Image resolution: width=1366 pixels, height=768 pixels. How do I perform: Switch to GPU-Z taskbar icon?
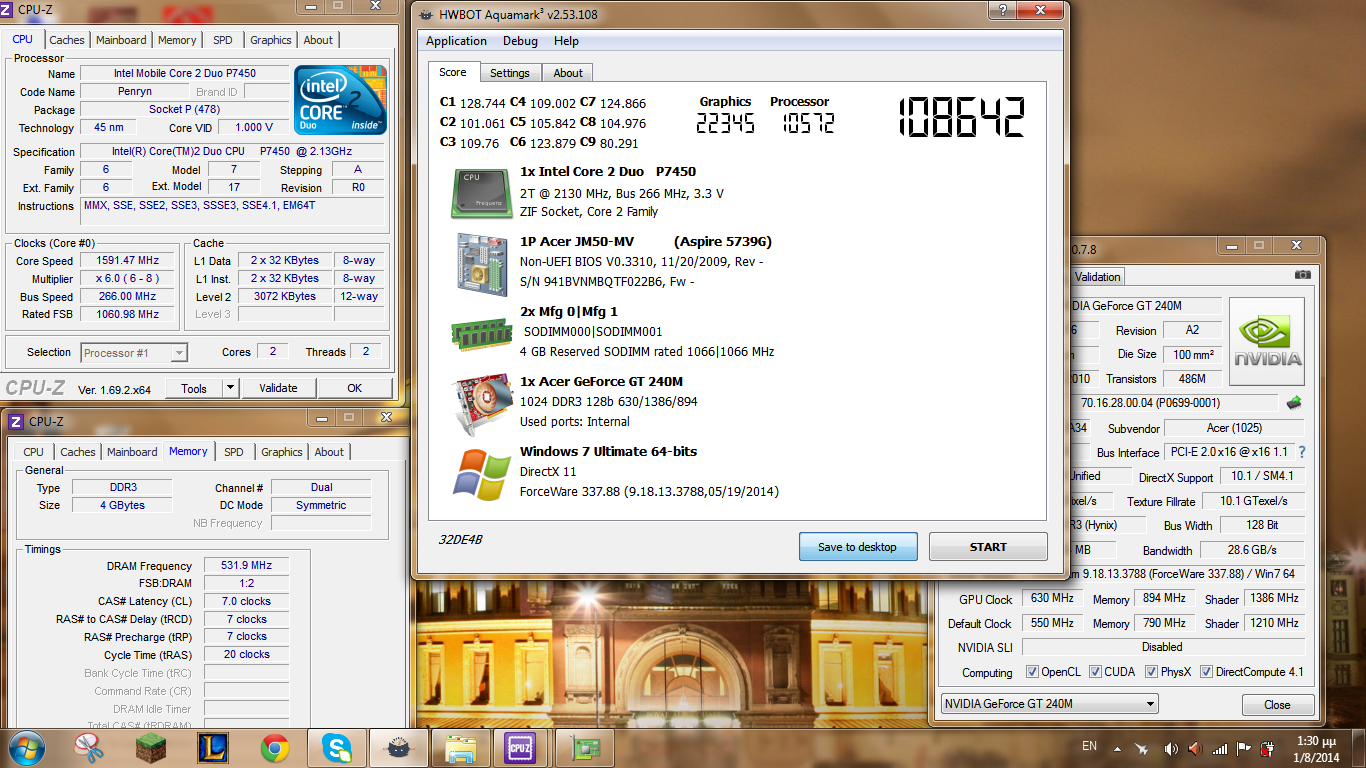tap(584, 748)
